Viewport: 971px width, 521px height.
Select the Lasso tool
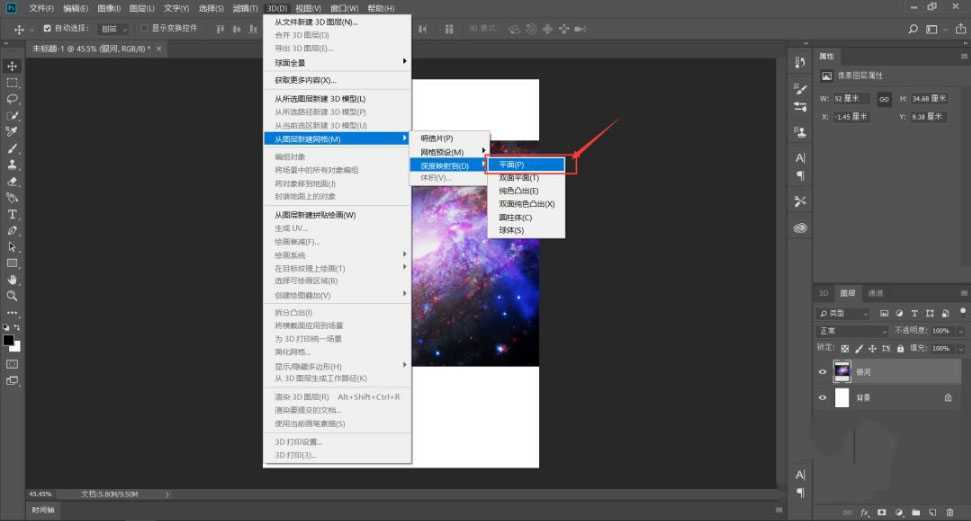pyautogui.click(x=12, y=99)
